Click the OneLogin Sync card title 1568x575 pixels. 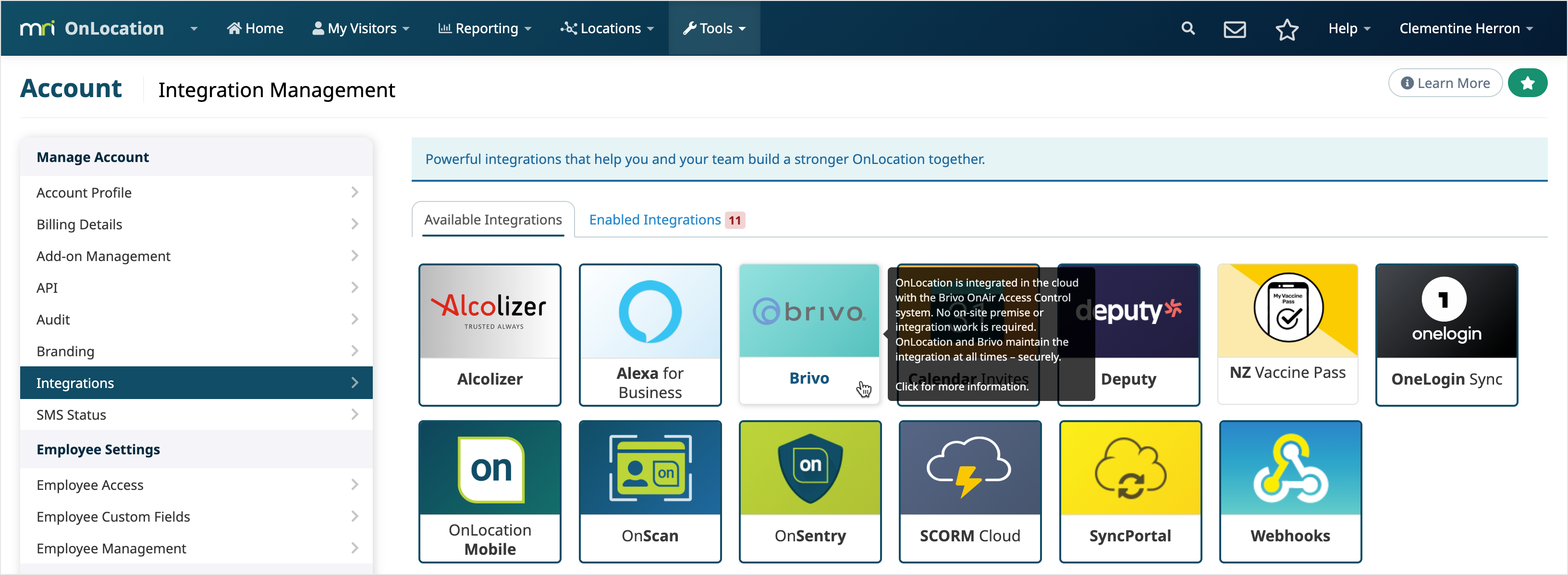point(1446,379)
